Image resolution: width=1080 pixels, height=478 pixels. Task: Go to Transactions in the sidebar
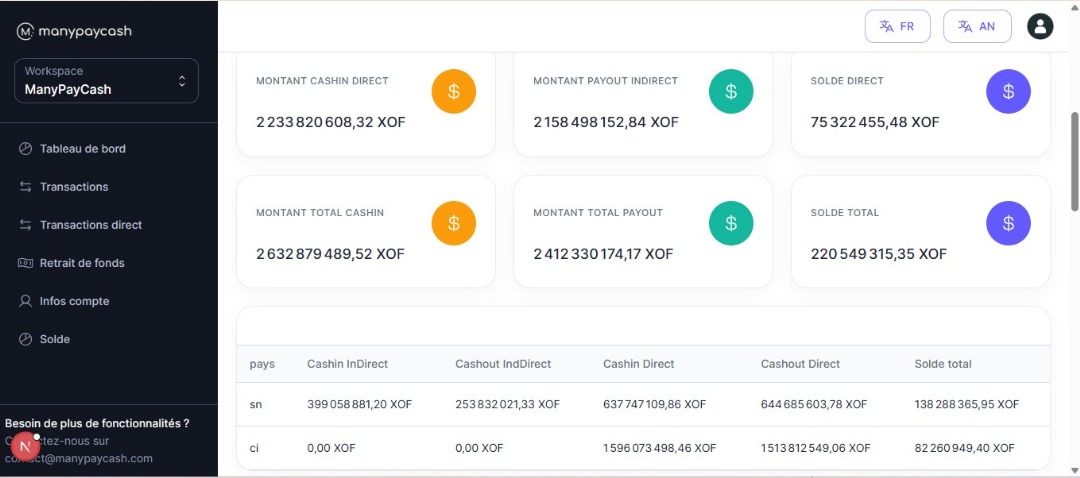73,187
